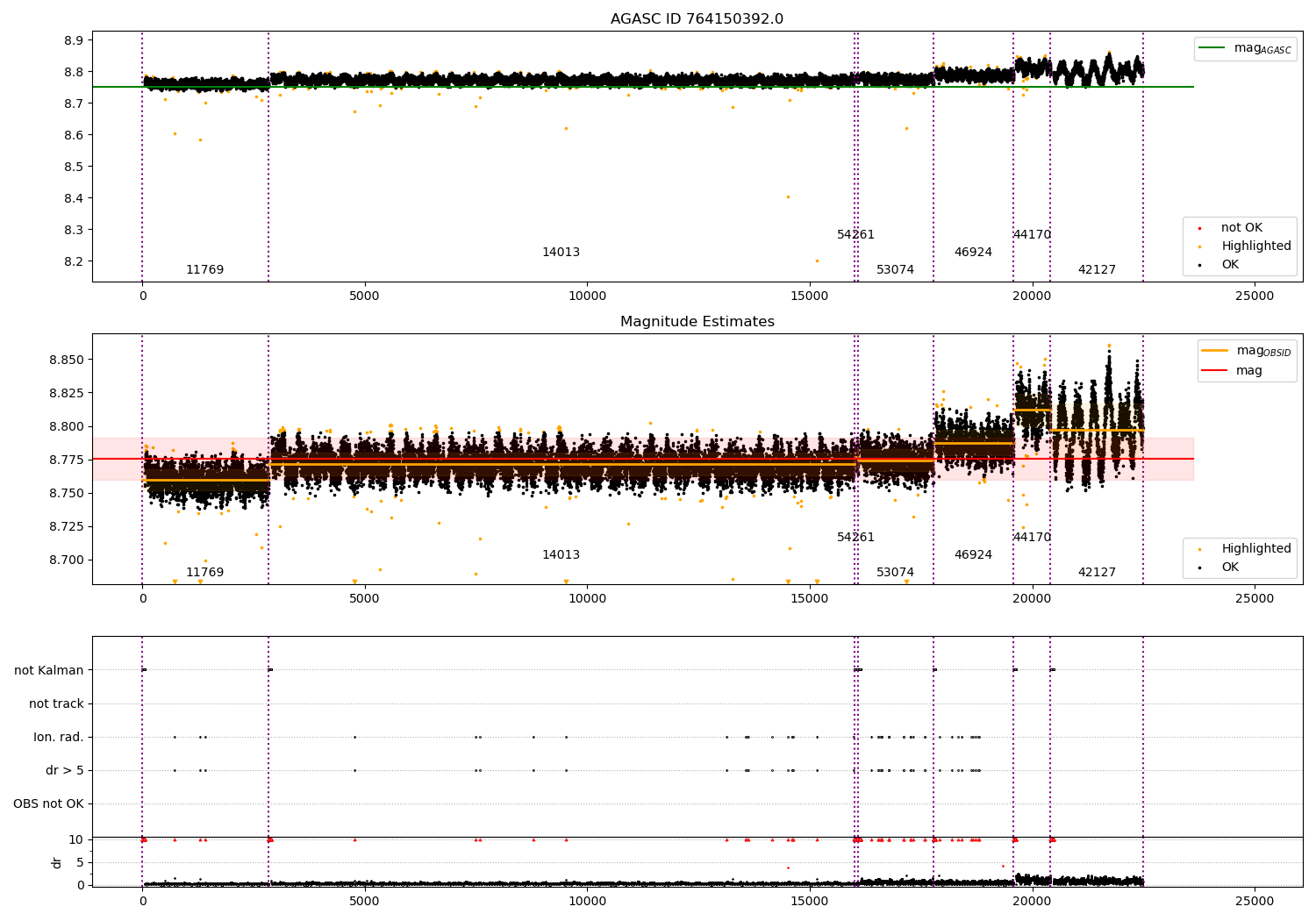Viewport: 1316px width, 921px height.
Task: Click the plot title "AGASC ID 764150392.0"
Action: 697,19
